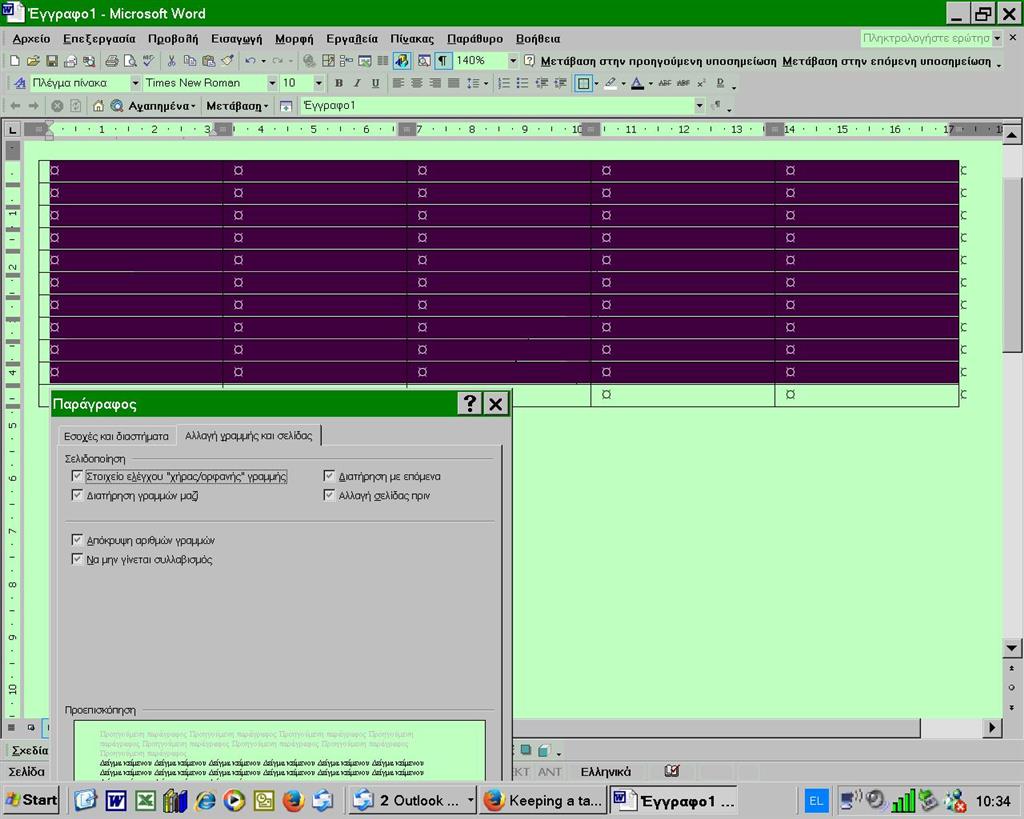Open the zoom level dropdown
The width and height of the screenshot is (1024, 819).
[x=512, y=61]
